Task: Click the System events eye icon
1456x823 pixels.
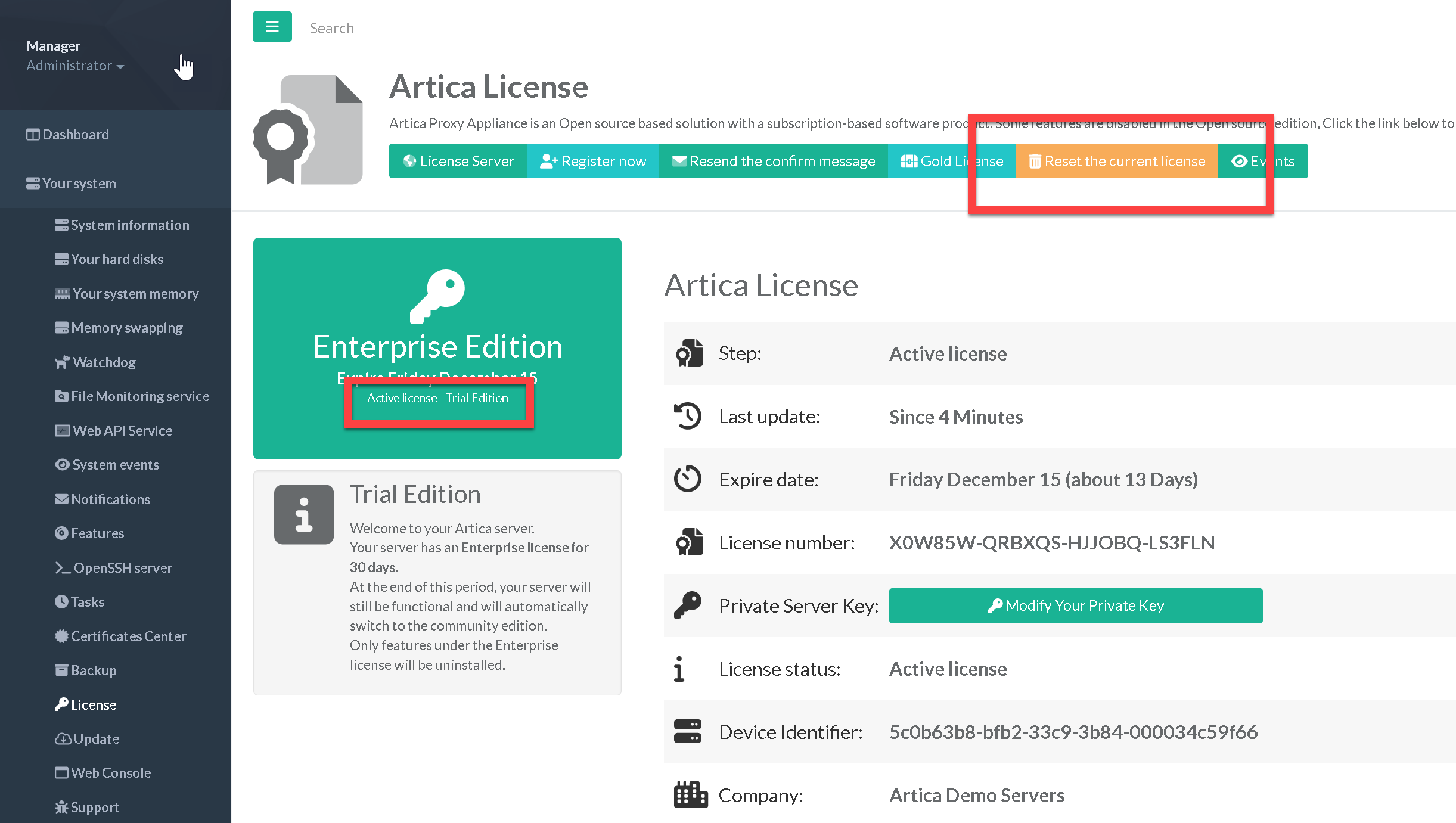Action: 62,465
